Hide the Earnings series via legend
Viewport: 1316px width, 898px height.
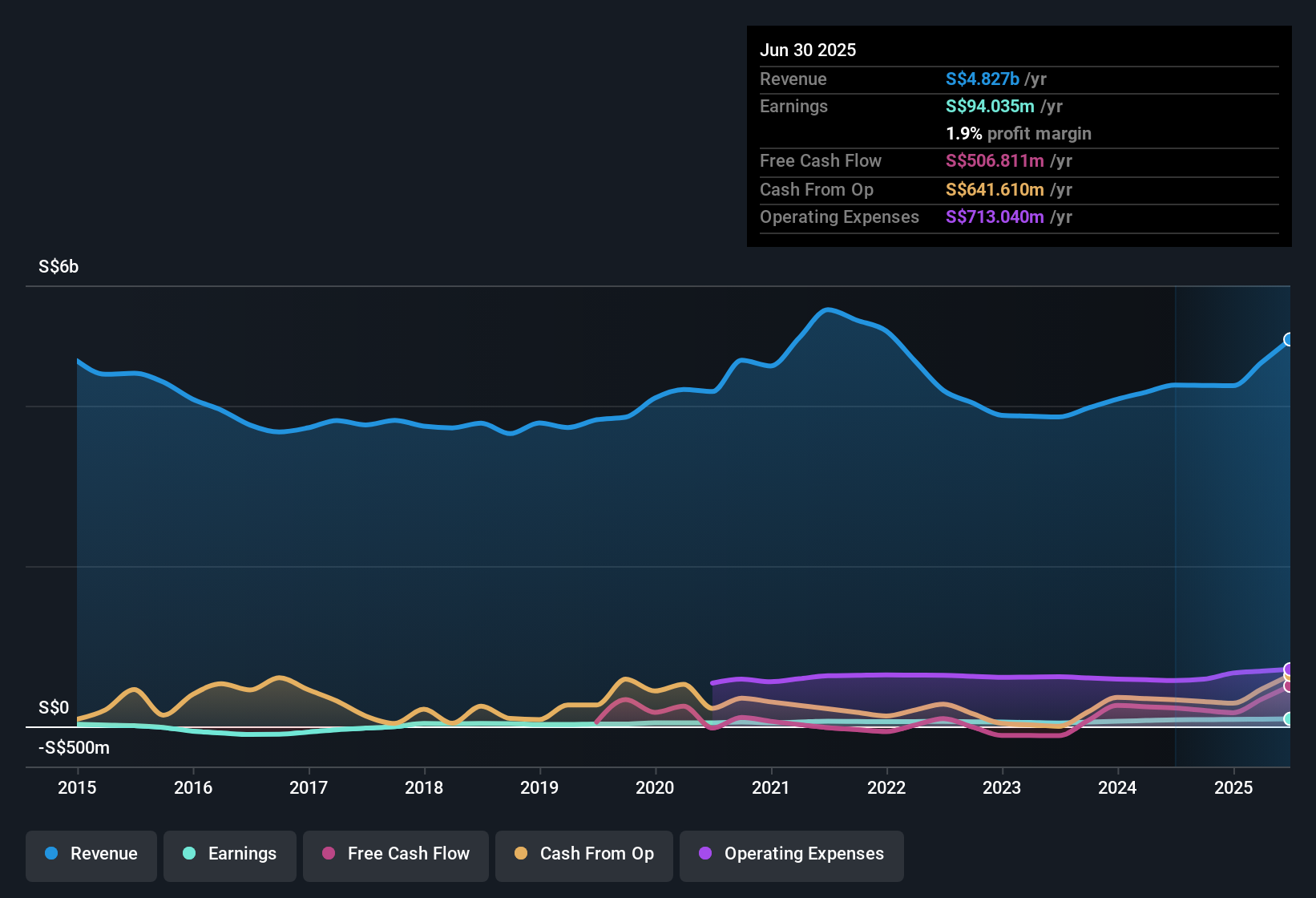tap(230, 854)
